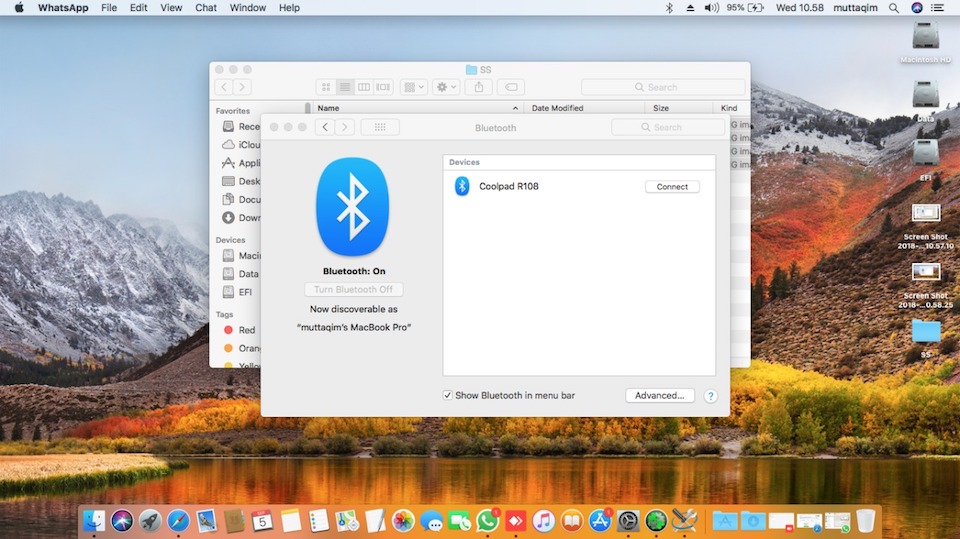Switch Finder SS window to column view

[x=364, y=87]
